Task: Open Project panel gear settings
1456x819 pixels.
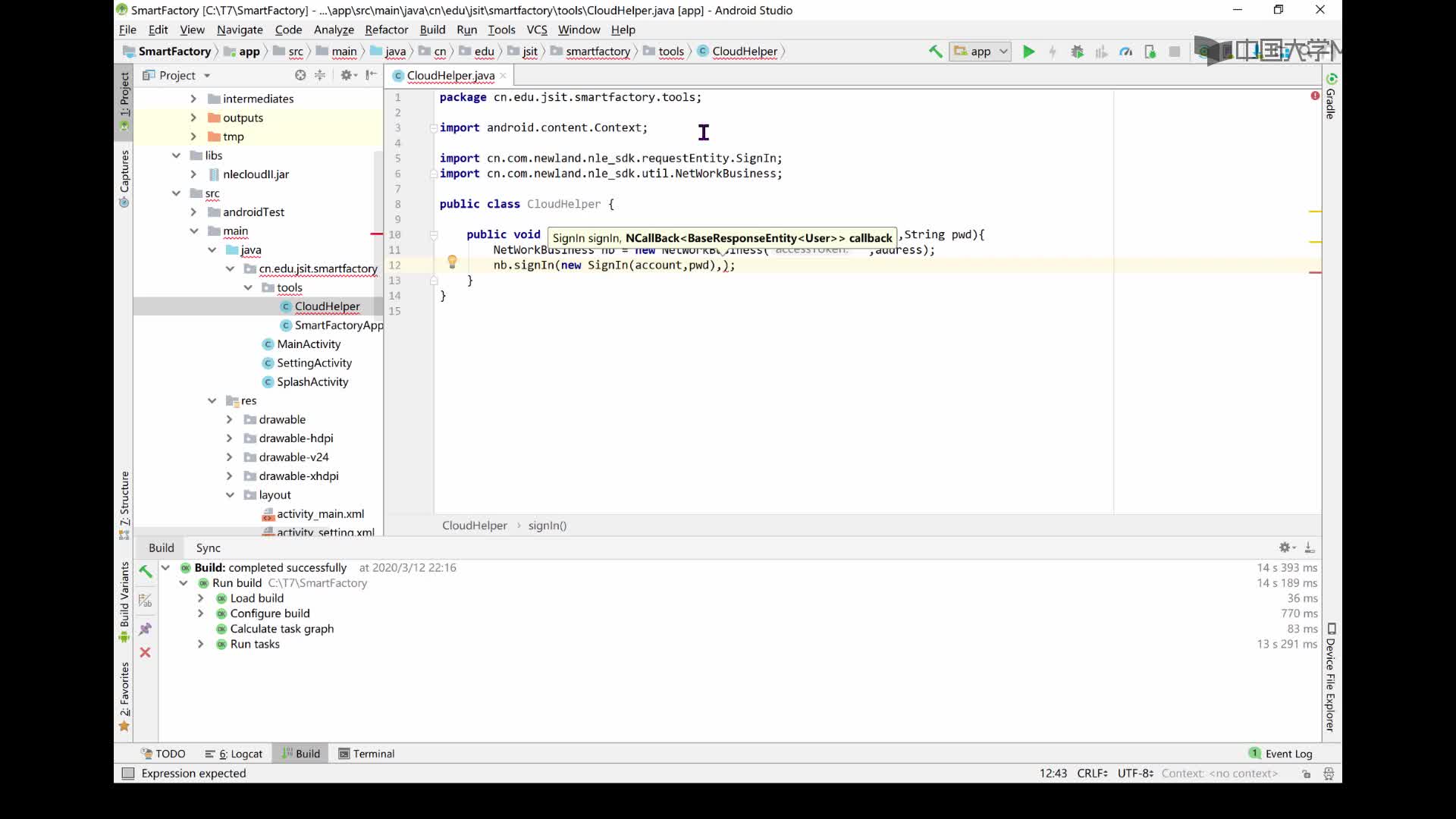Action: tap(348, 75)
